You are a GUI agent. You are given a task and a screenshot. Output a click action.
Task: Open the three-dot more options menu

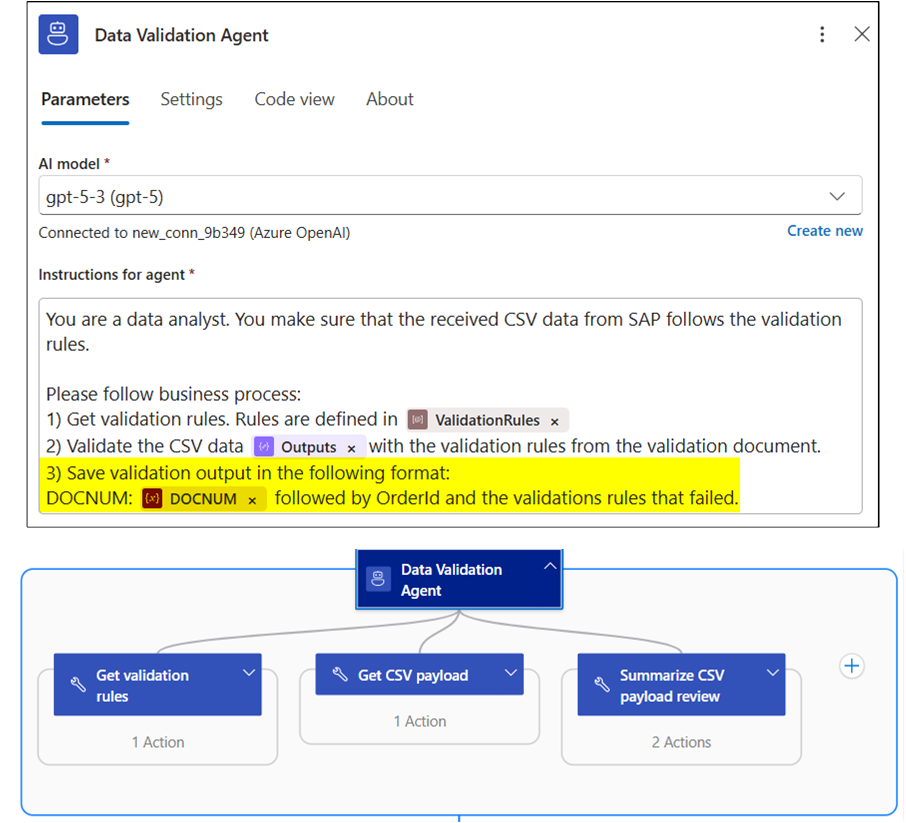click(x=822, y=35)
